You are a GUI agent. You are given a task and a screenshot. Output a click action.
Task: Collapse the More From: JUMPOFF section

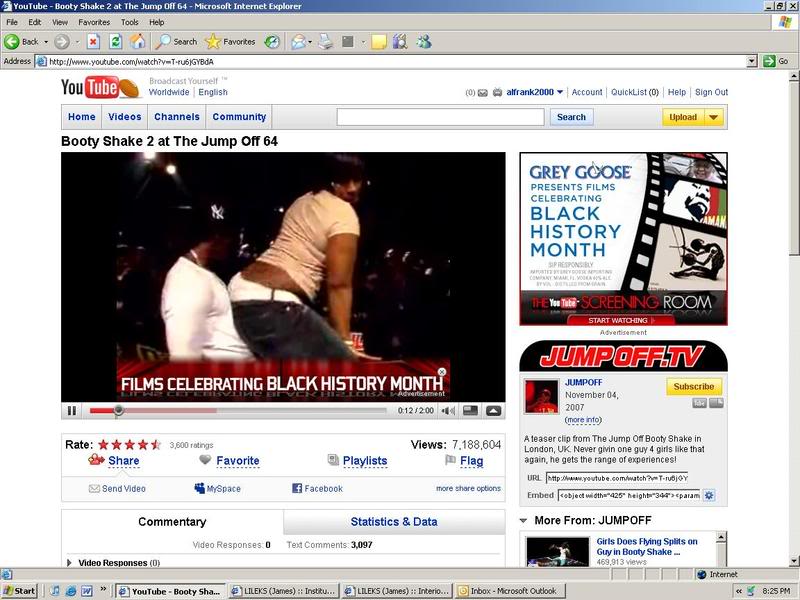click(523, 521)
